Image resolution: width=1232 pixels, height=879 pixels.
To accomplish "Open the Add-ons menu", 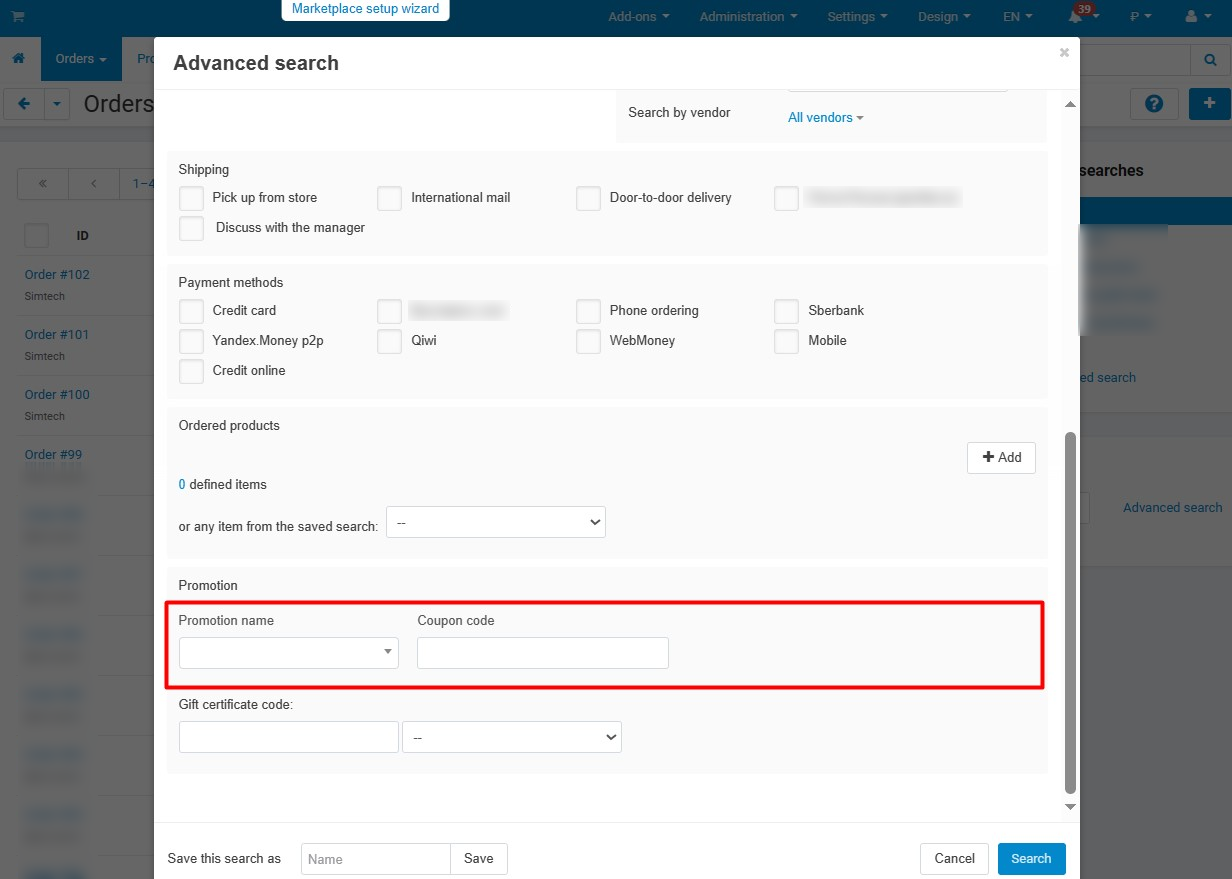I will [x=638, y=17].
